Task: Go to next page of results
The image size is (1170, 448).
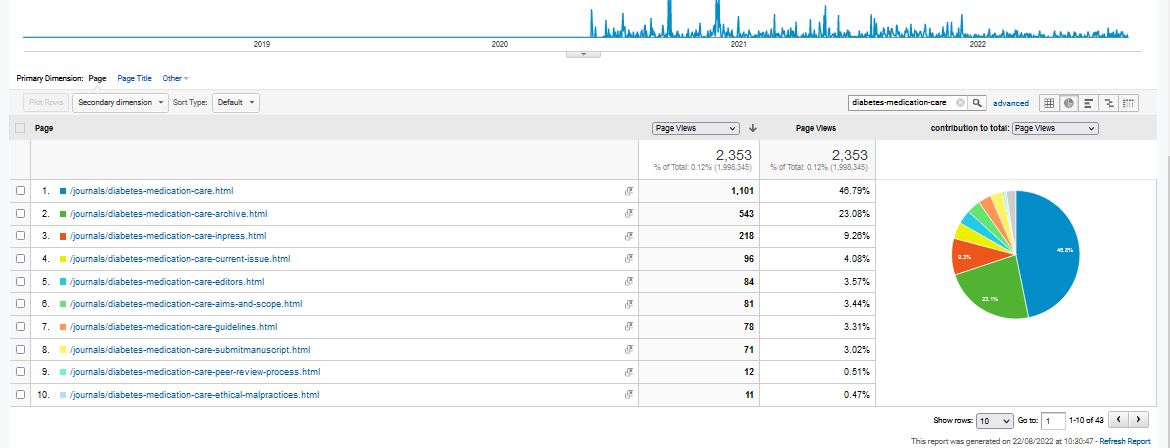Action: tap(1139, 420)
